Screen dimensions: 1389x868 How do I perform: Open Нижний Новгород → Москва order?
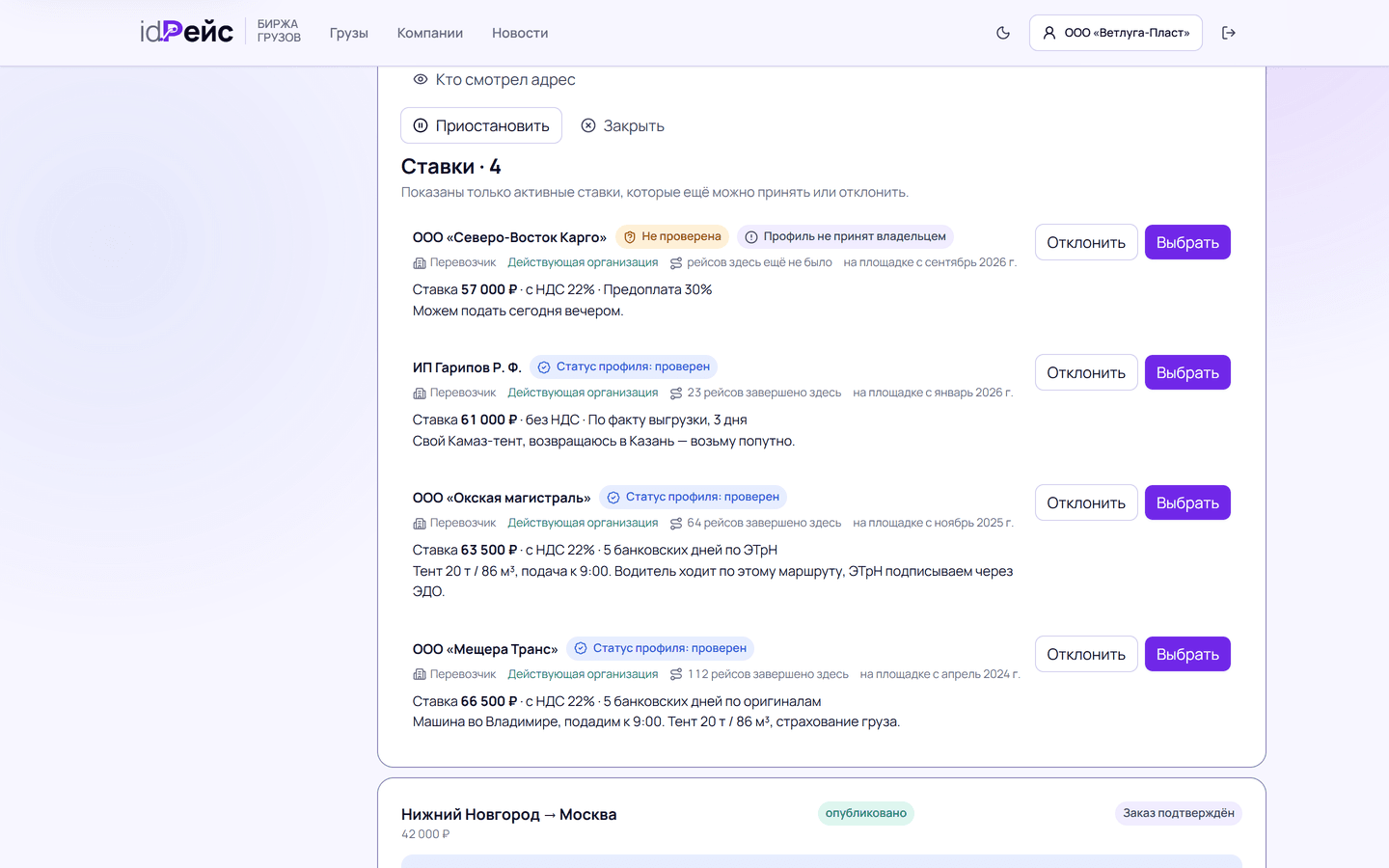509,814
